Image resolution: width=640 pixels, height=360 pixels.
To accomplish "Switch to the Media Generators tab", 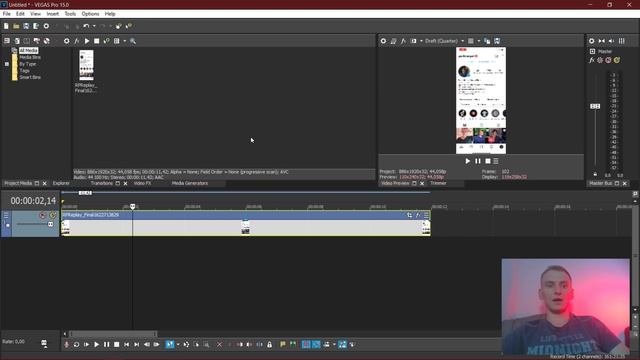I will (190, 183).
